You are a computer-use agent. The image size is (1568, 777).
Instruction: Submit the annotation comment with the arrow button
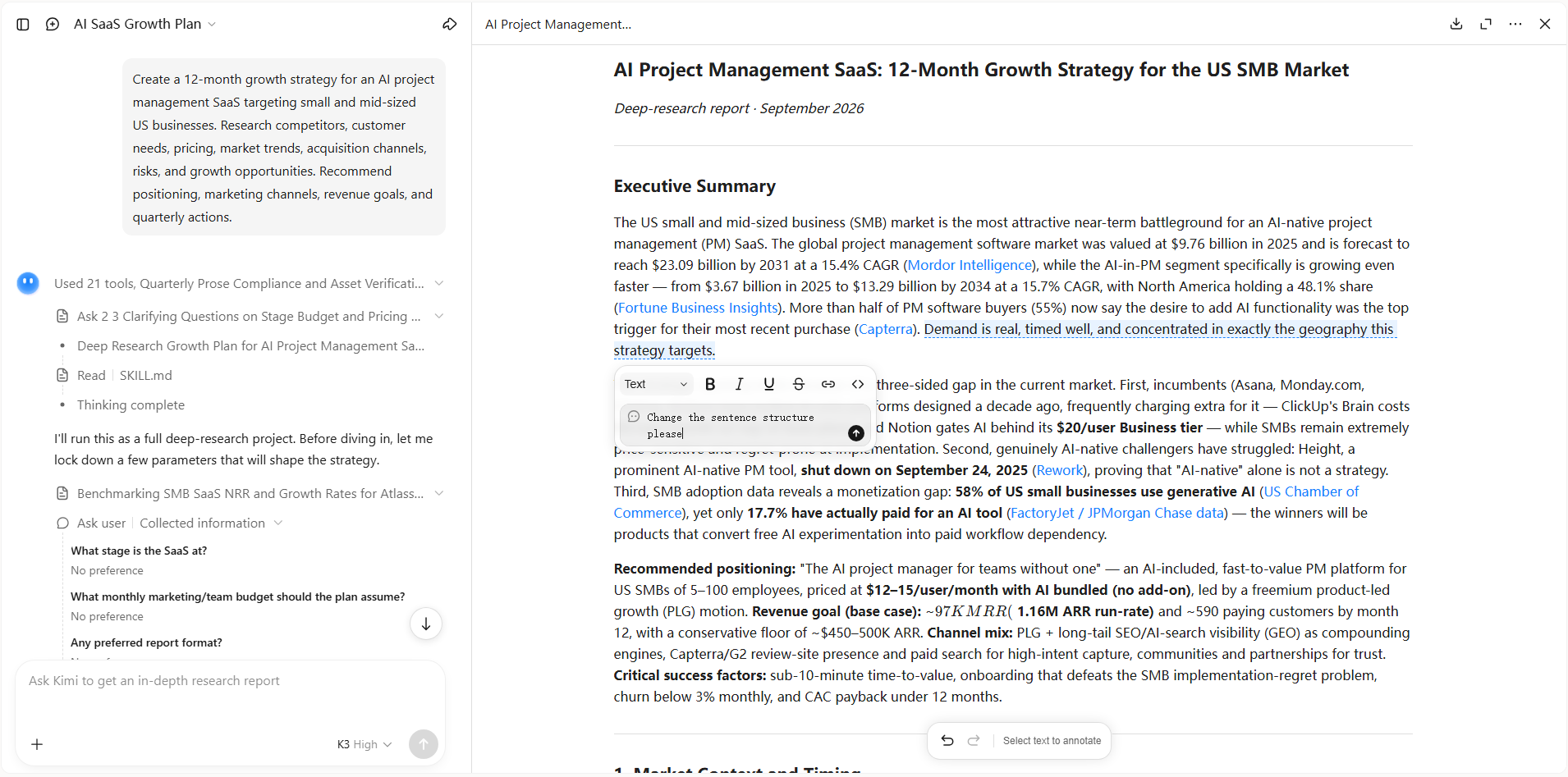[x=855, y=433]
